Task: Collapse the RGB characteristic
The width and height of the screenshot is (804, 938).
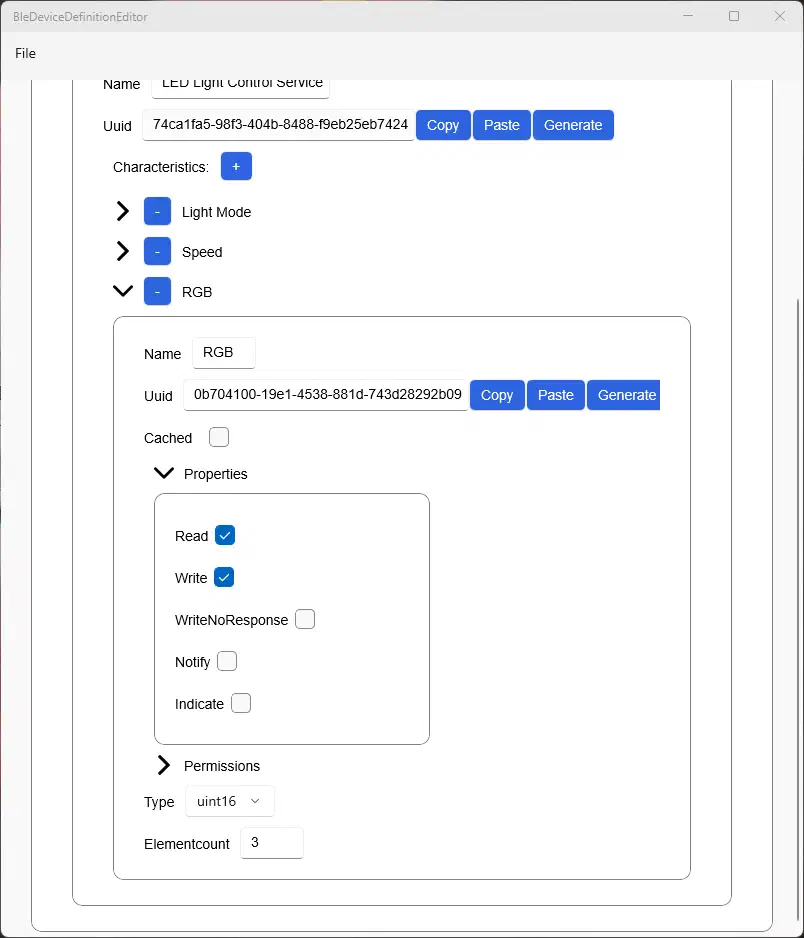Action: [x=123, y=291]
